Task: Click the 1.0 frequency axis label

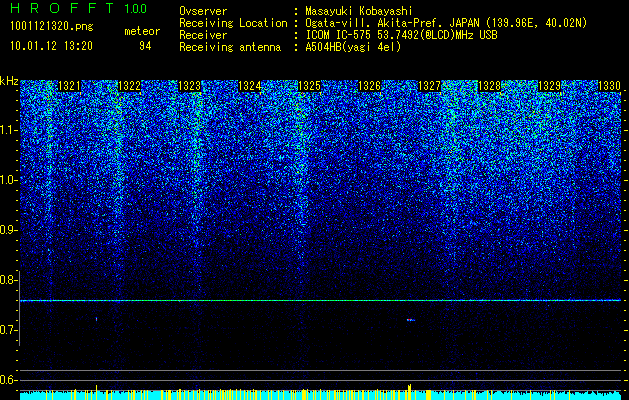Action: pyautogui.click(x=8, y=180)
